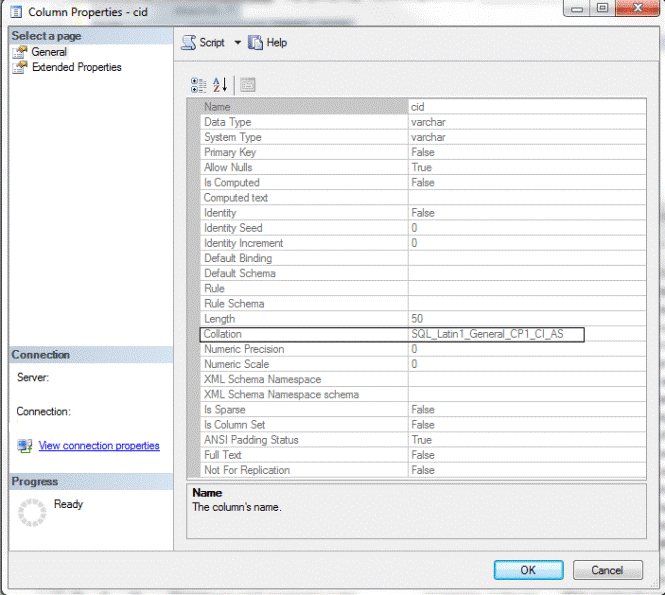
Task: Click the View connection properties link
Action: (x=98, y=446)
